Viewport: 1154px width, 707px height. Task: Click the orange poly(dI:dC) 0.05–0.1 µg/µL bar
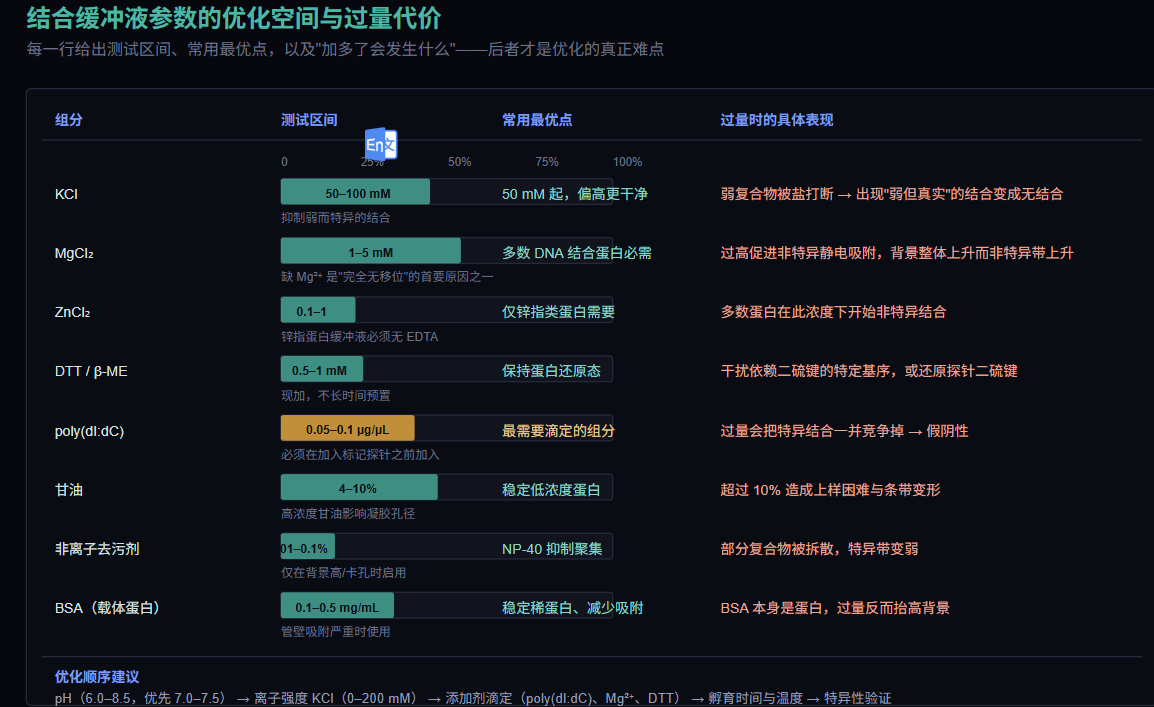point(347,428)
